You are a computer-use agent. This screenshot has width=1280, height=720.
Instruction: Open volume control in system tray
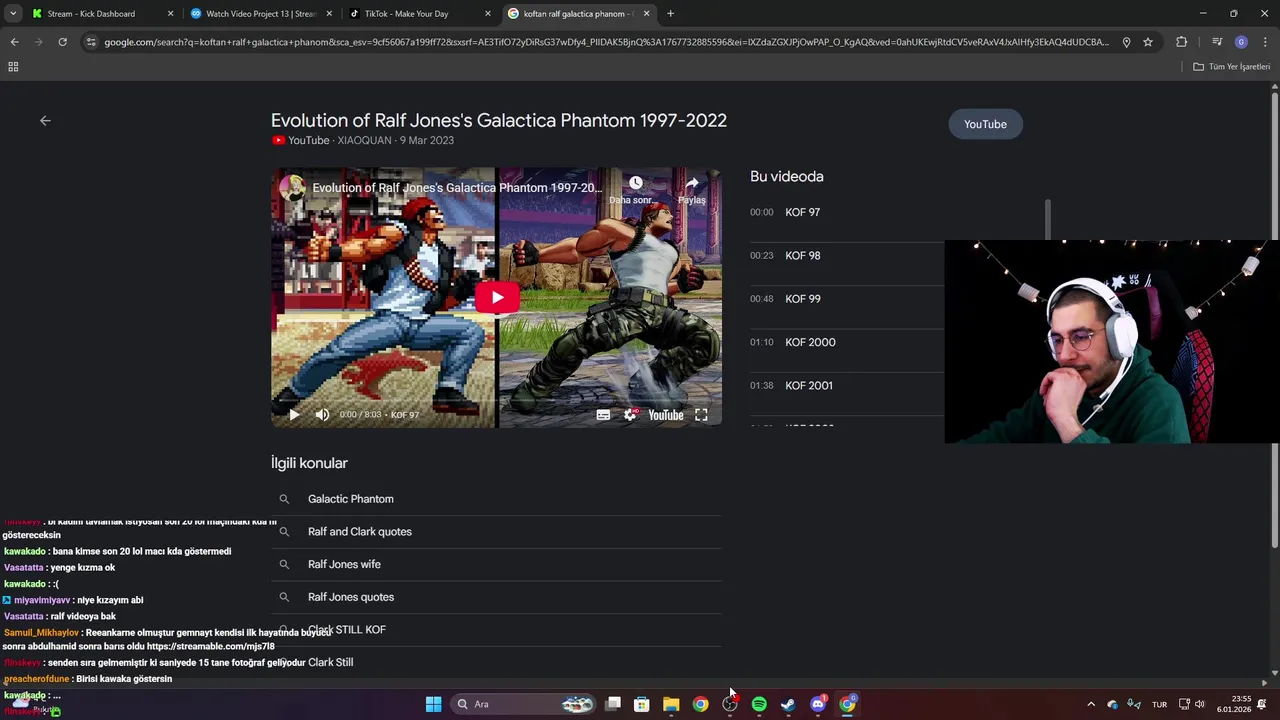coord(1200,704)
